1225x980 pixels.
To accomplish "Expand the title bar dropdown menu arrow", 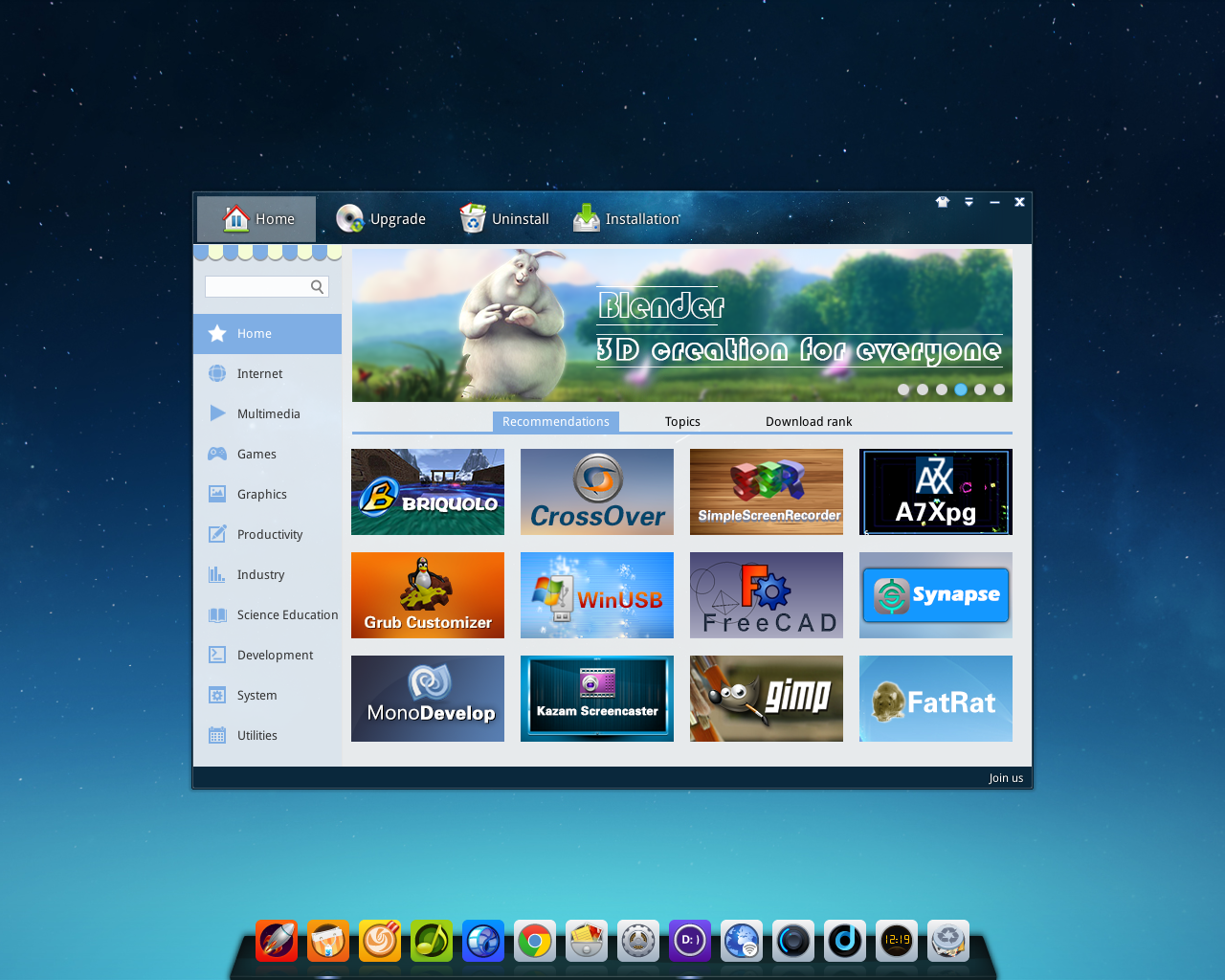I will (969, 202).
